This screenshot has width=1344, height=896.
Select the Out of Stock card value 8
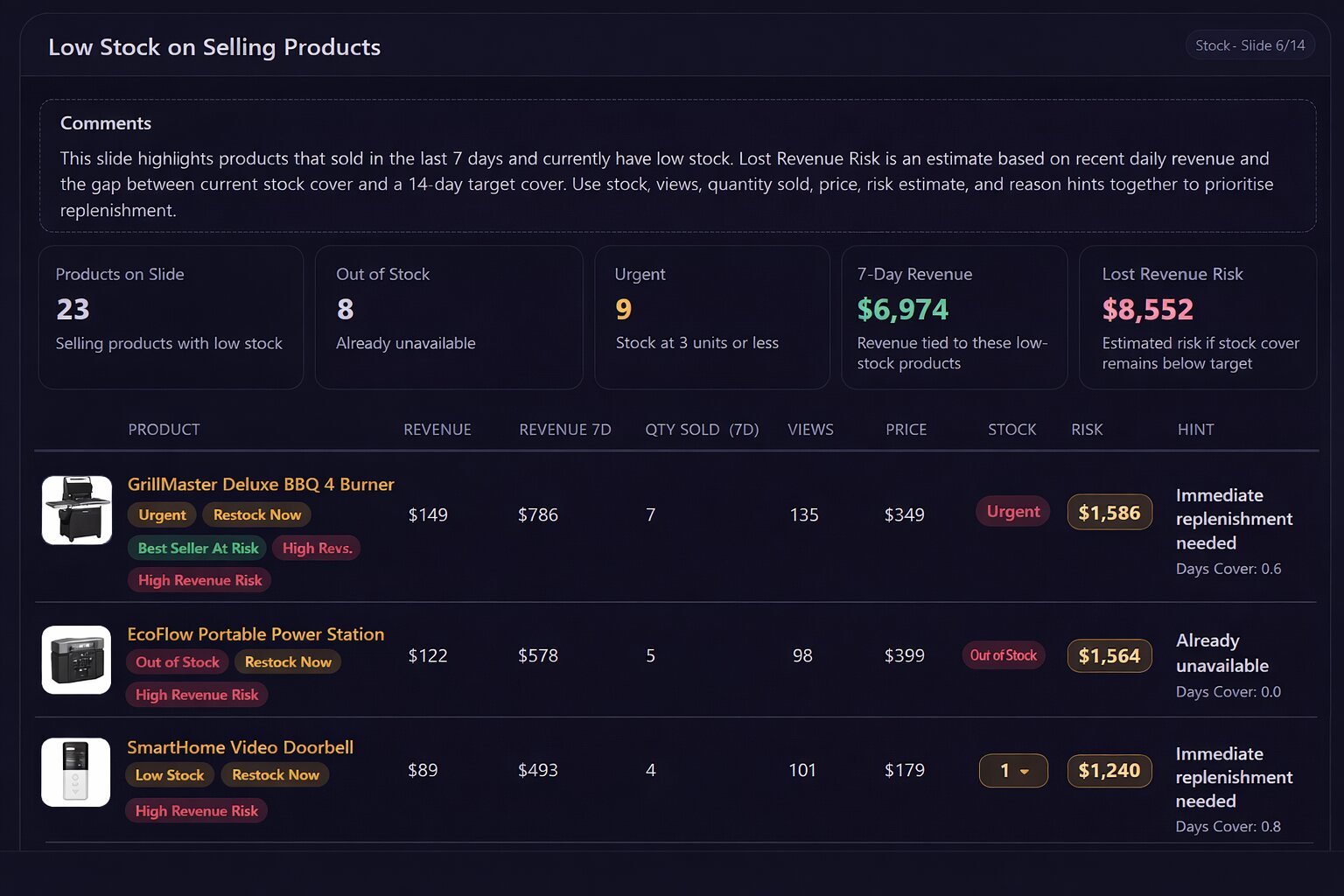(x=345, y=309)
